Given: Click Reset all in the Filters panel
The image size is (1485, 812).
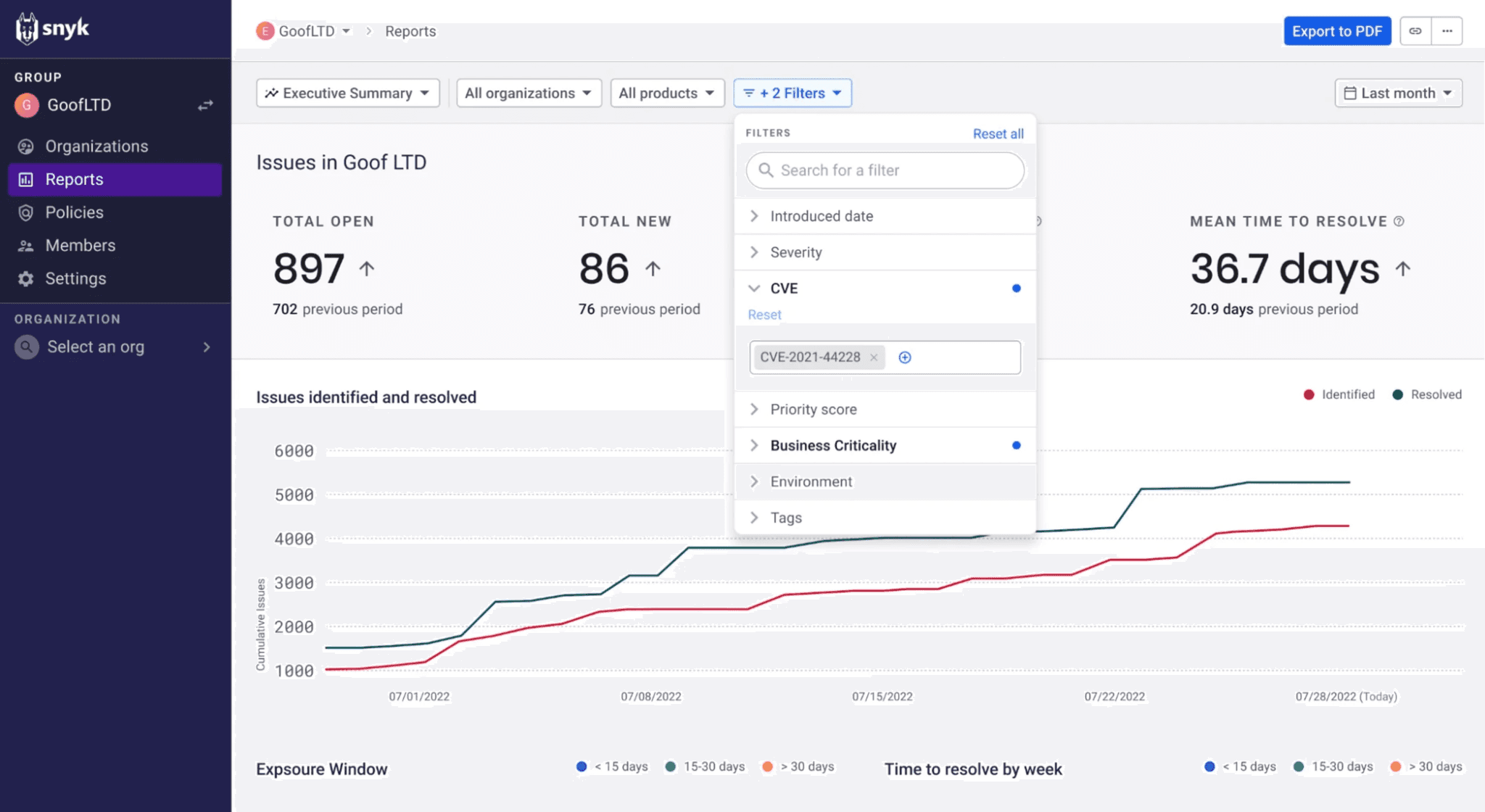Looking at the screenshot, I should (x=998, y=133).
